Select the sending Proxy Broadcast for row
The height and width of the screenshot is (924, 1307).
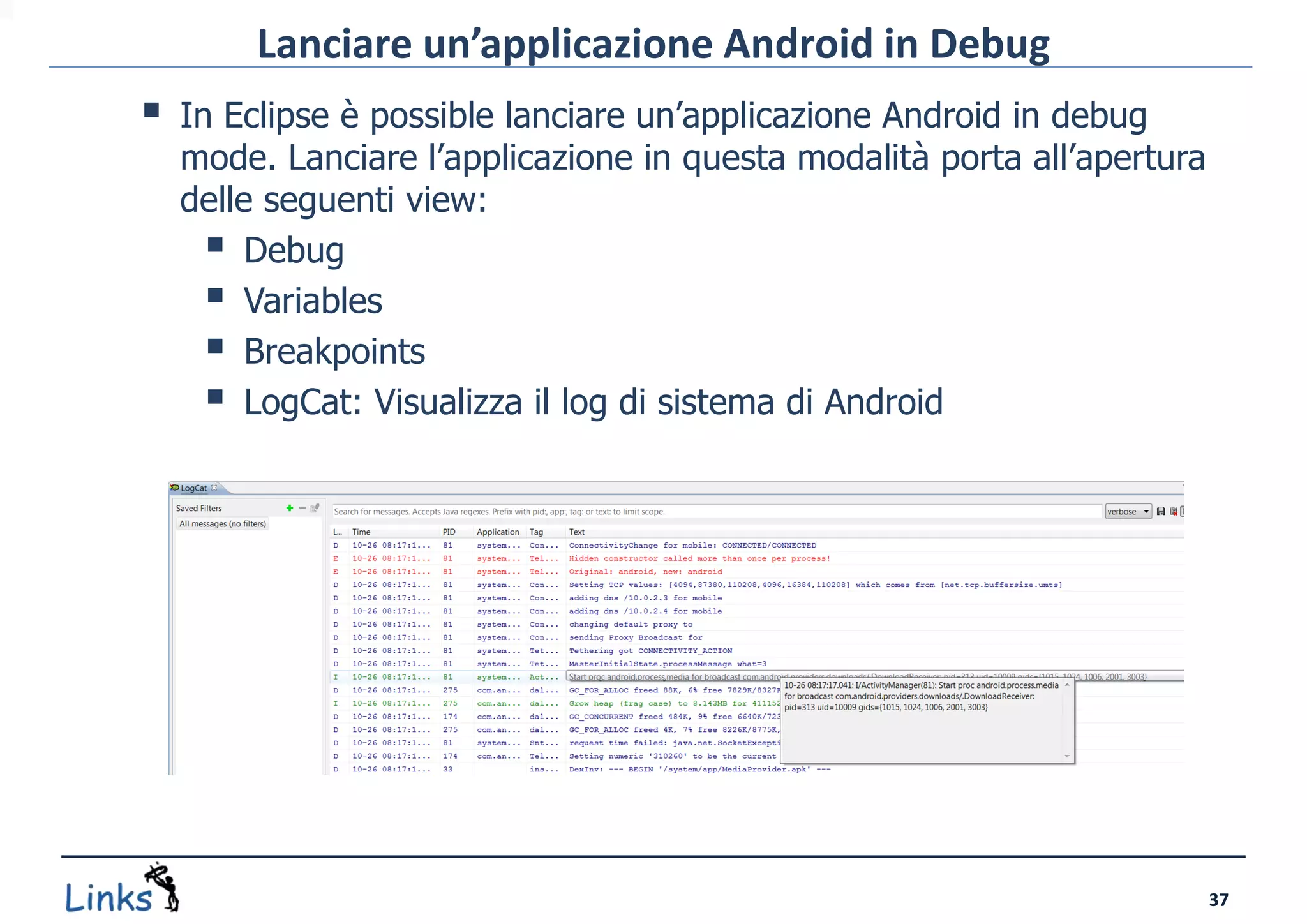[757, 637]
